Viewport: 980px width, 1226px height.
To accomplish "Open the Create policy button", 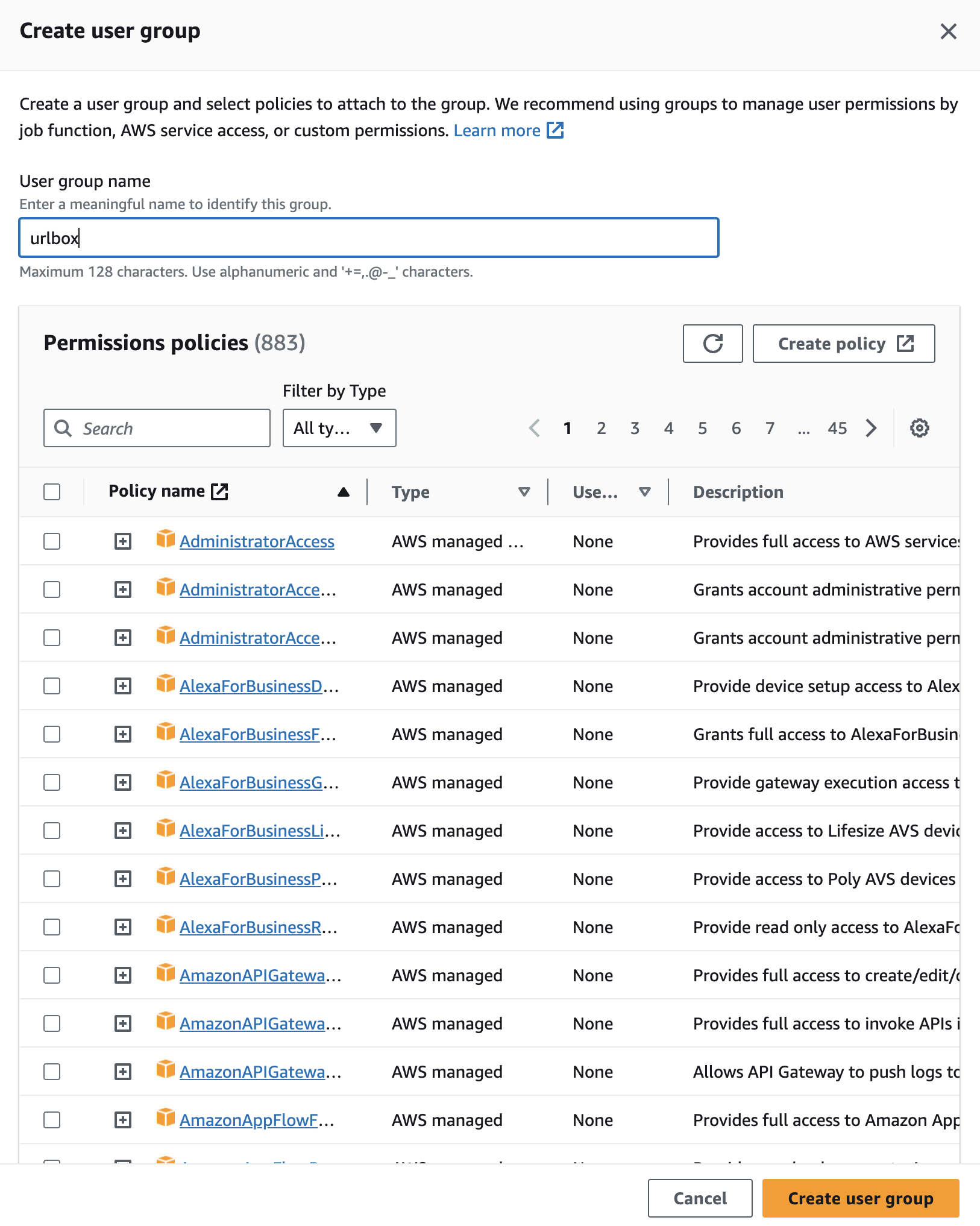I will (x=843, y=344).
